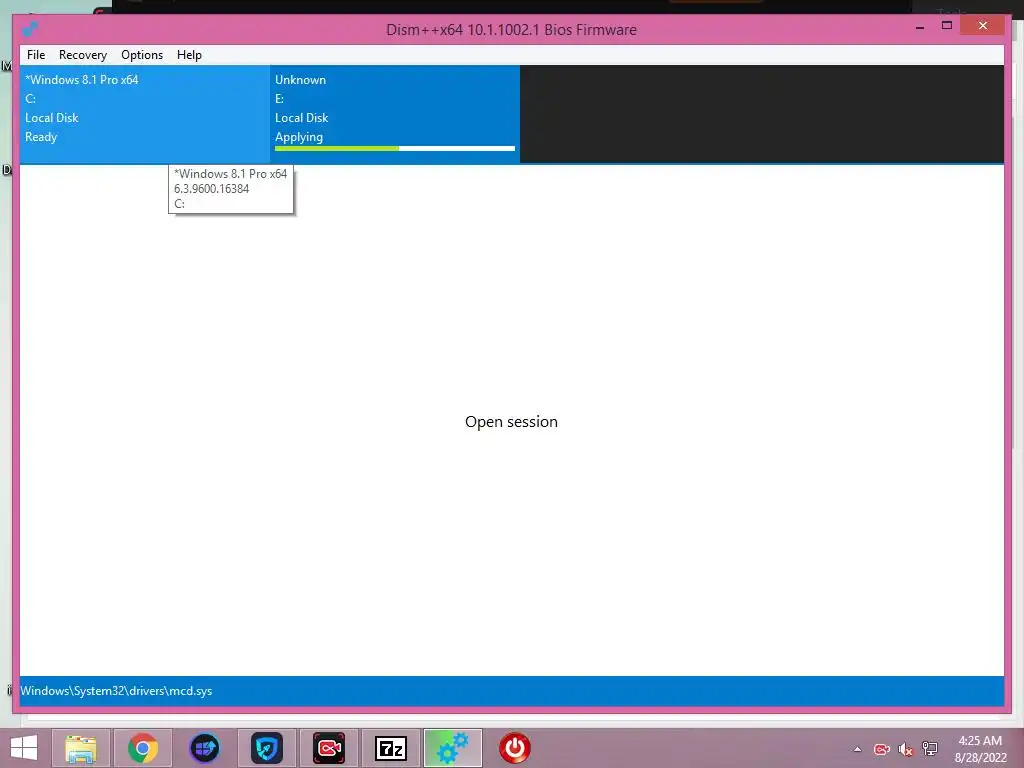1024x768 pixels.
Task: Open the red screen recorder taskbar icon
Action: coord(328,748)
